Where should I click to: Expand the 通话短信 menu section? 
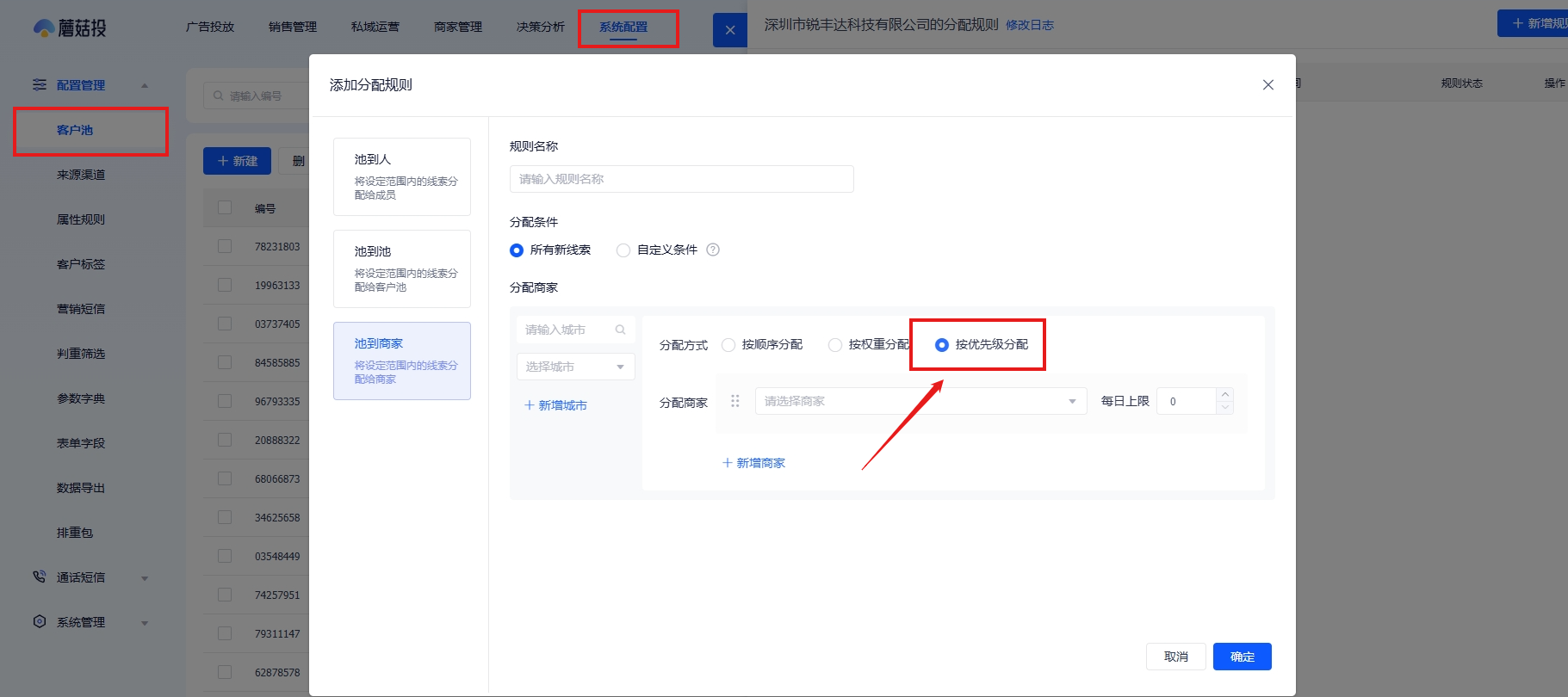coord(145,578)
